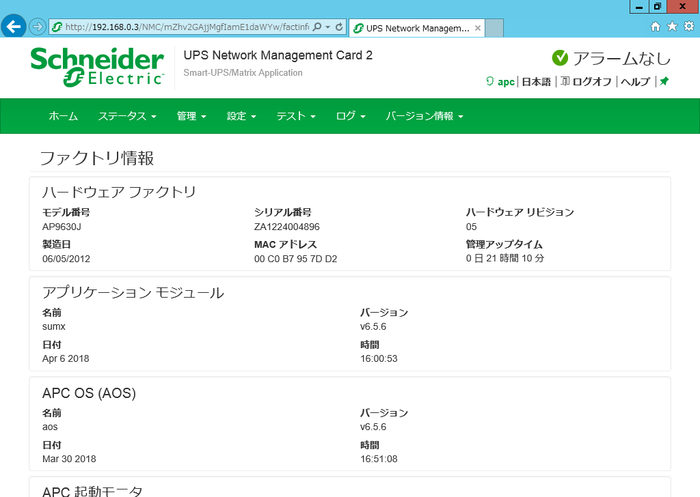Expand the テスト dropdown menu
Image resolution: width=700 pixels, height=497 pixels.
click(x=296, y=116)
